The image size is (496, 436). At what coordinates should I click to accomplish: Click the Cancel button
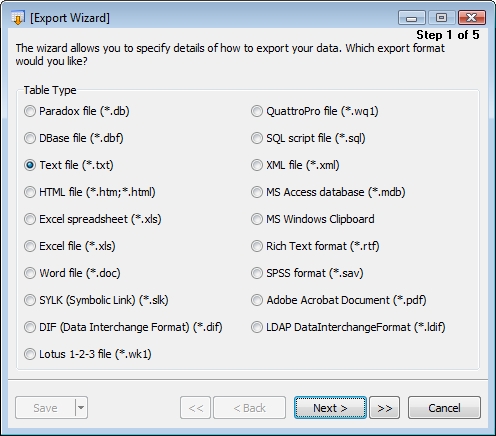point(444,408)
